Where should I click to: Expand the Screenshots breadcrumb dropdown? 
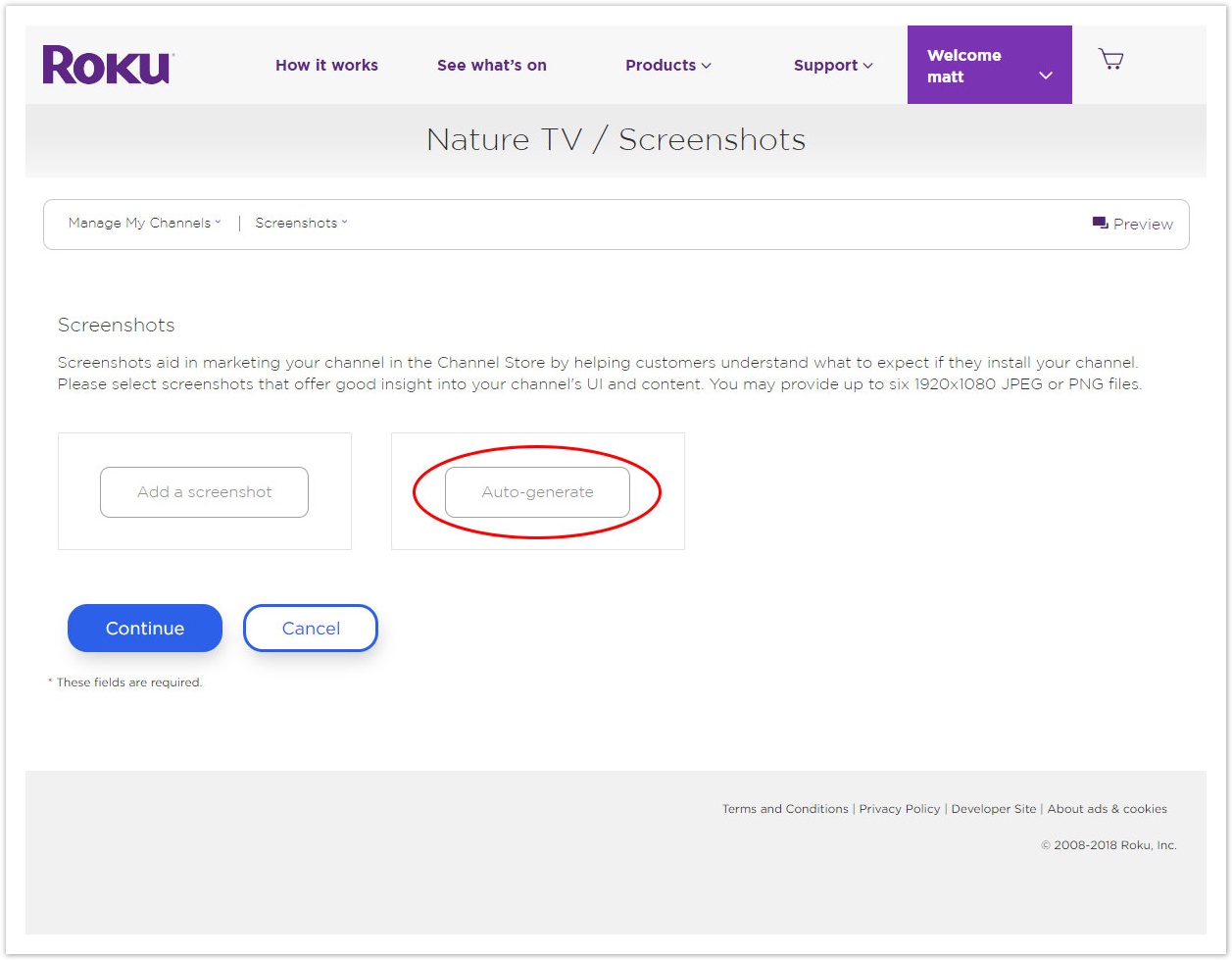(x=301, y=223)
